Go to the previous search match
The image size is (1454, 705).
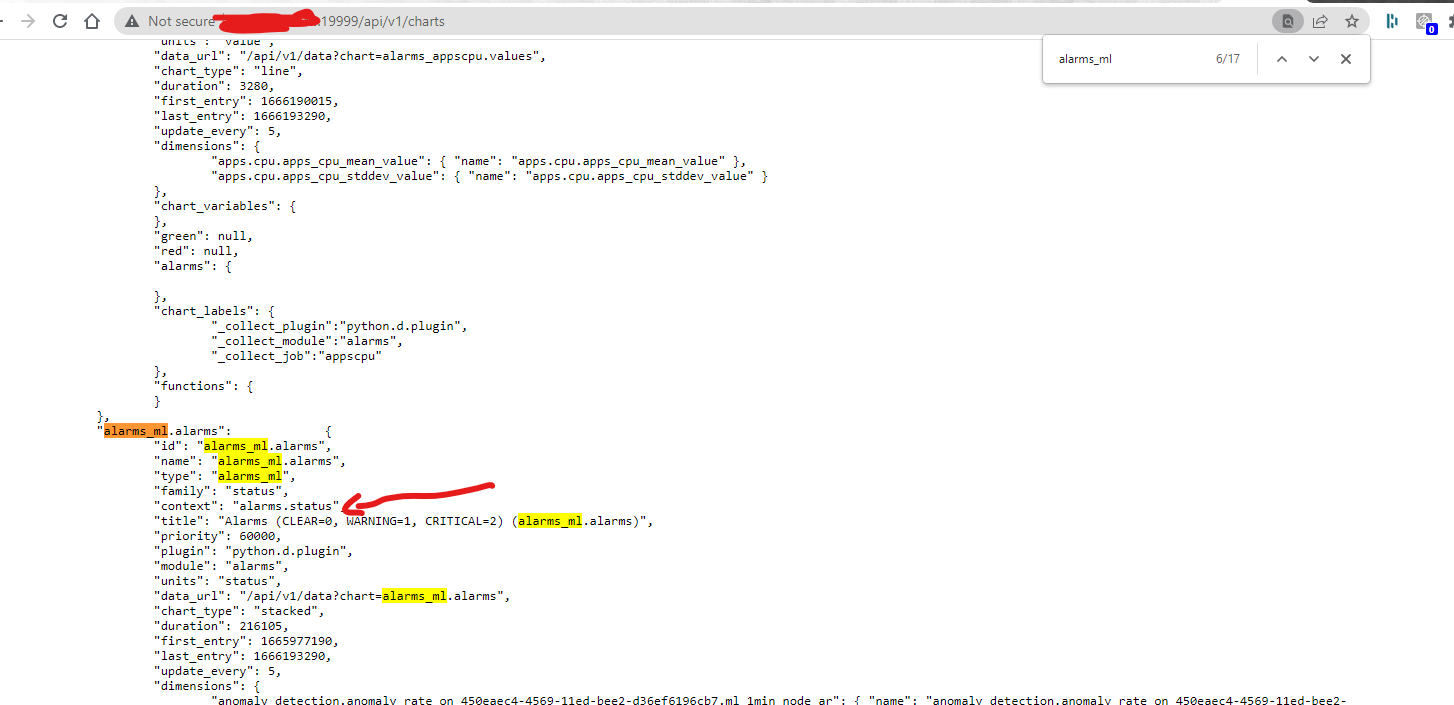pyautogui.click(x=1281, y=58)
